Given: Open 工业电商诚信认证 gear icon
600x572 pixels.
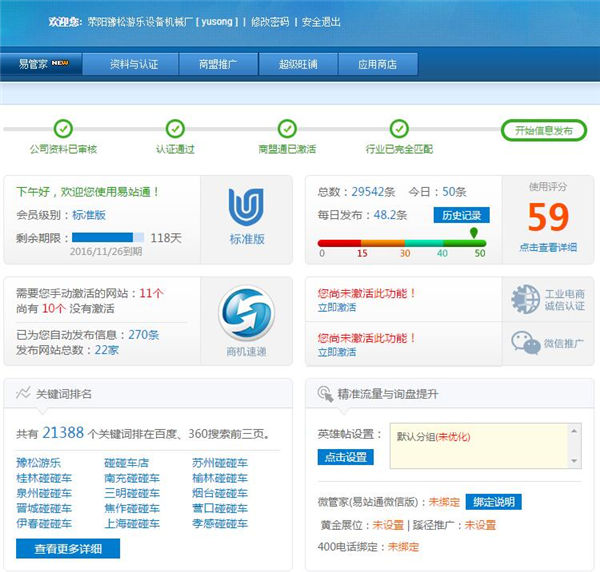Looking at the screenshot, I should coord(525,298).
